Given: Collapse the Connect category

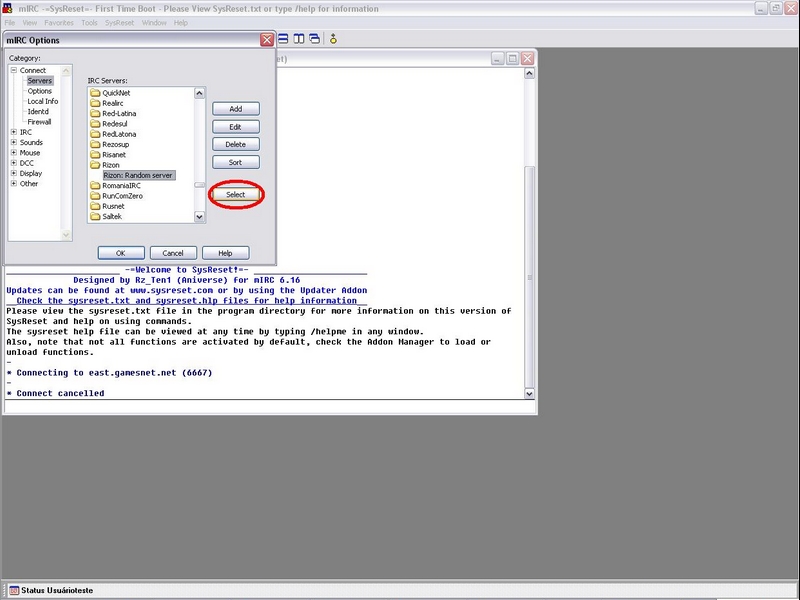Looking at the screenshot, I should pyautogui.click(x=13, y=70).
